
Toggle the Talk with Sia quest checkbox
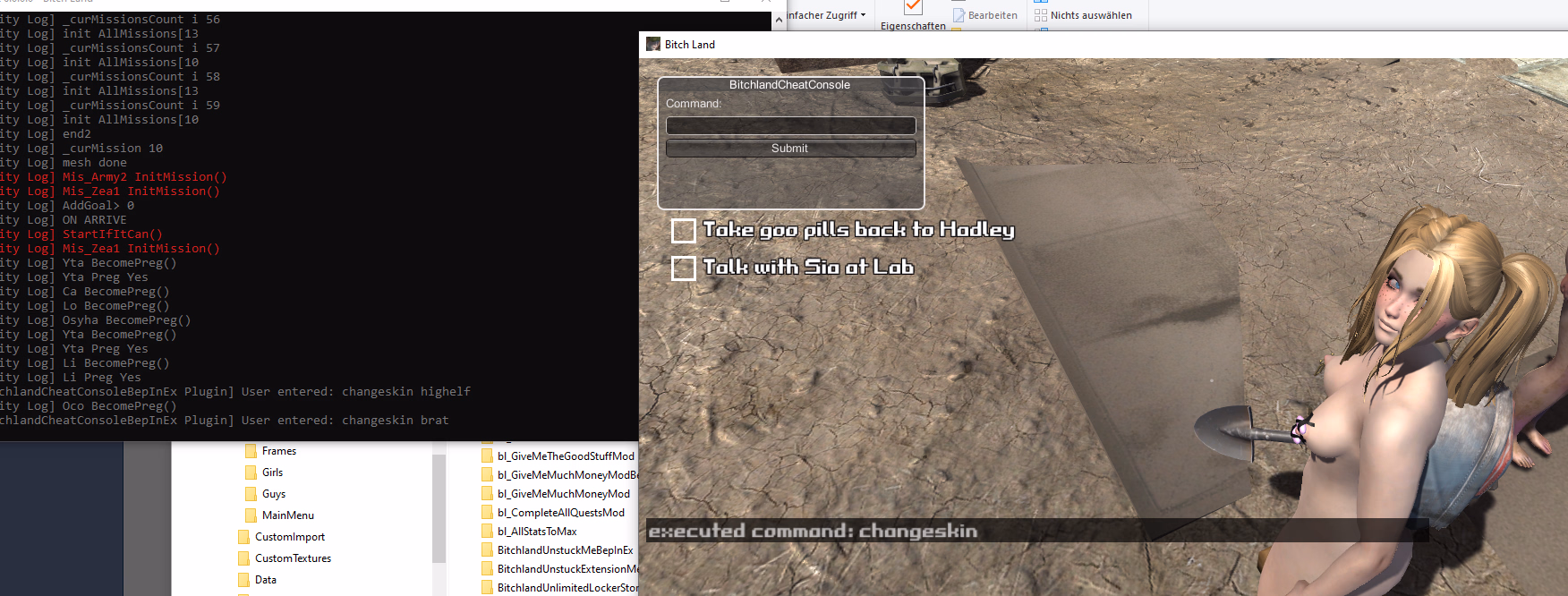(684, 268)
